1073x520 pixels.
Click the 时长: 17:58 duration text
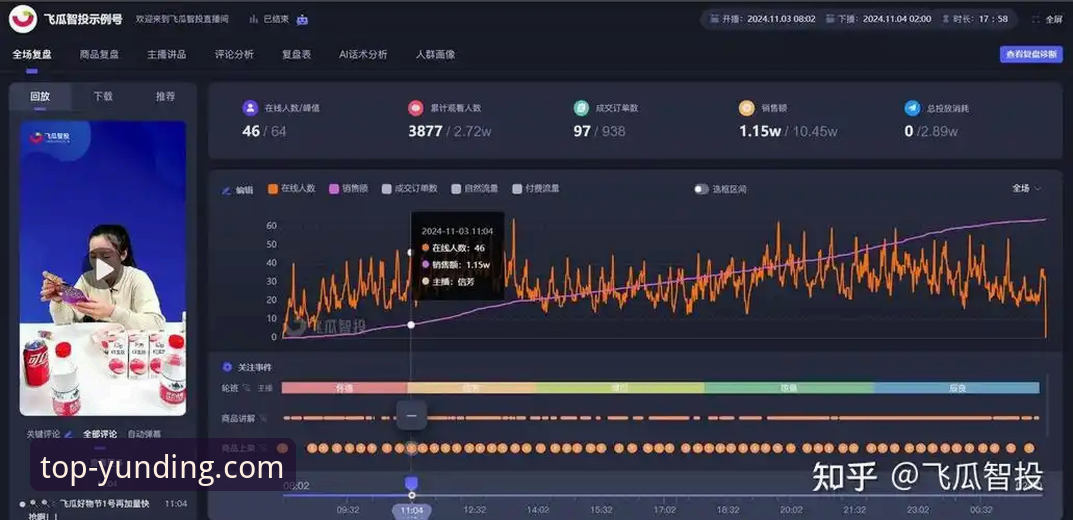981,19
